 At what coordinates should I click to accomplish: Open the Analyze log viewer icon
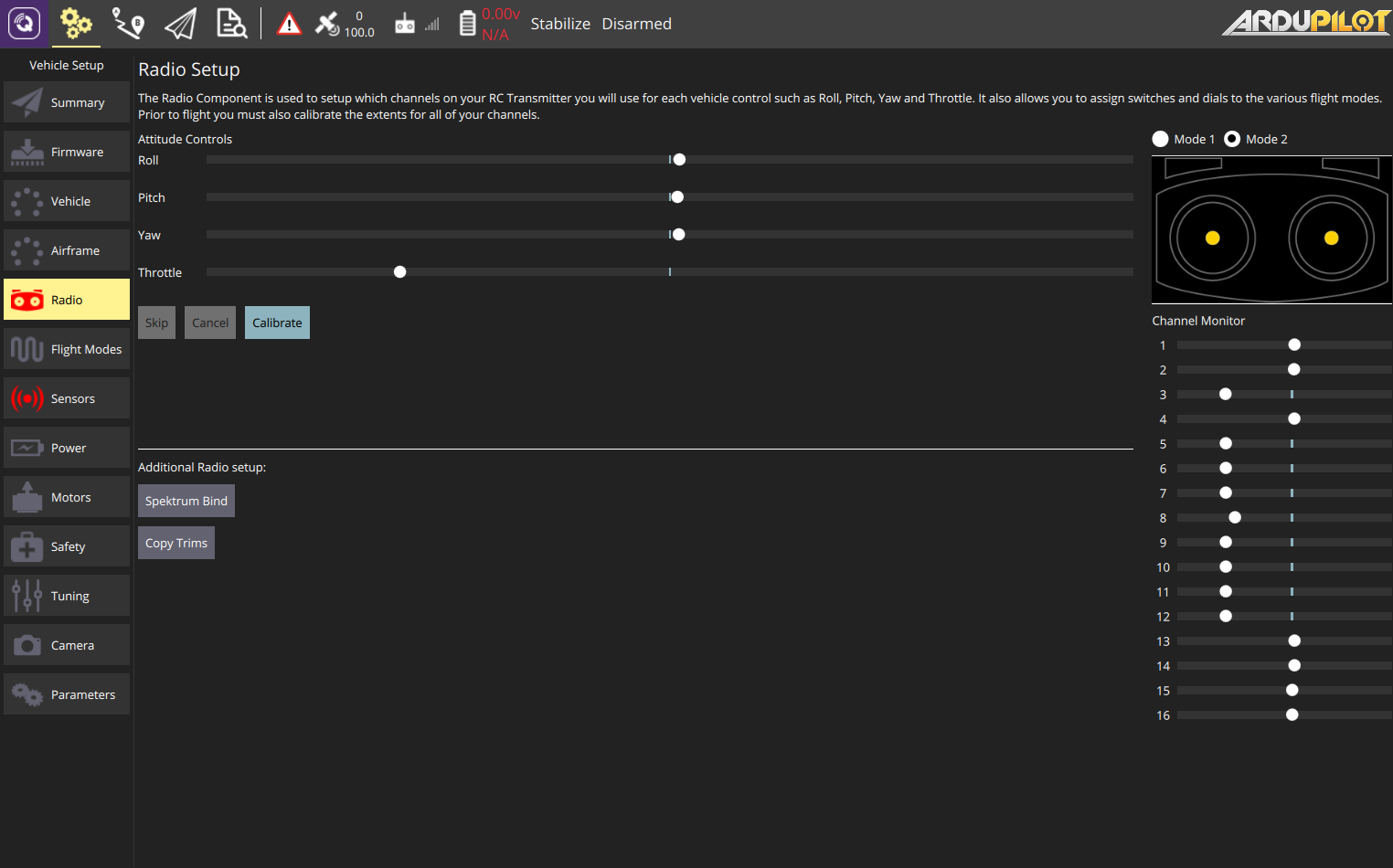(x=231, y=23)
